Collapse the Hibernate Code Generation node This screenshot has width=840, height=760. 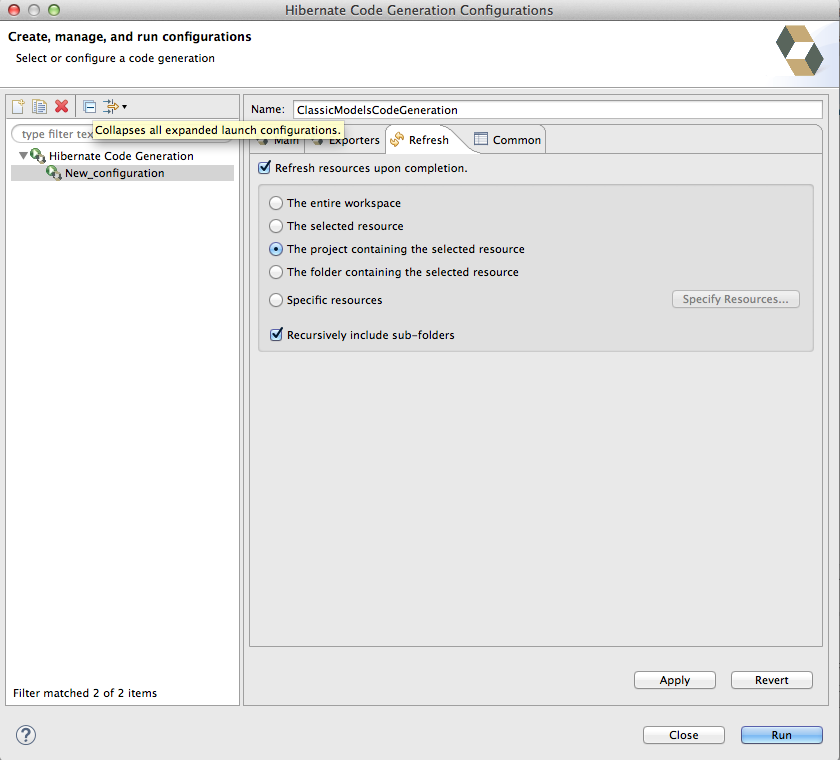tap(23, 156)
